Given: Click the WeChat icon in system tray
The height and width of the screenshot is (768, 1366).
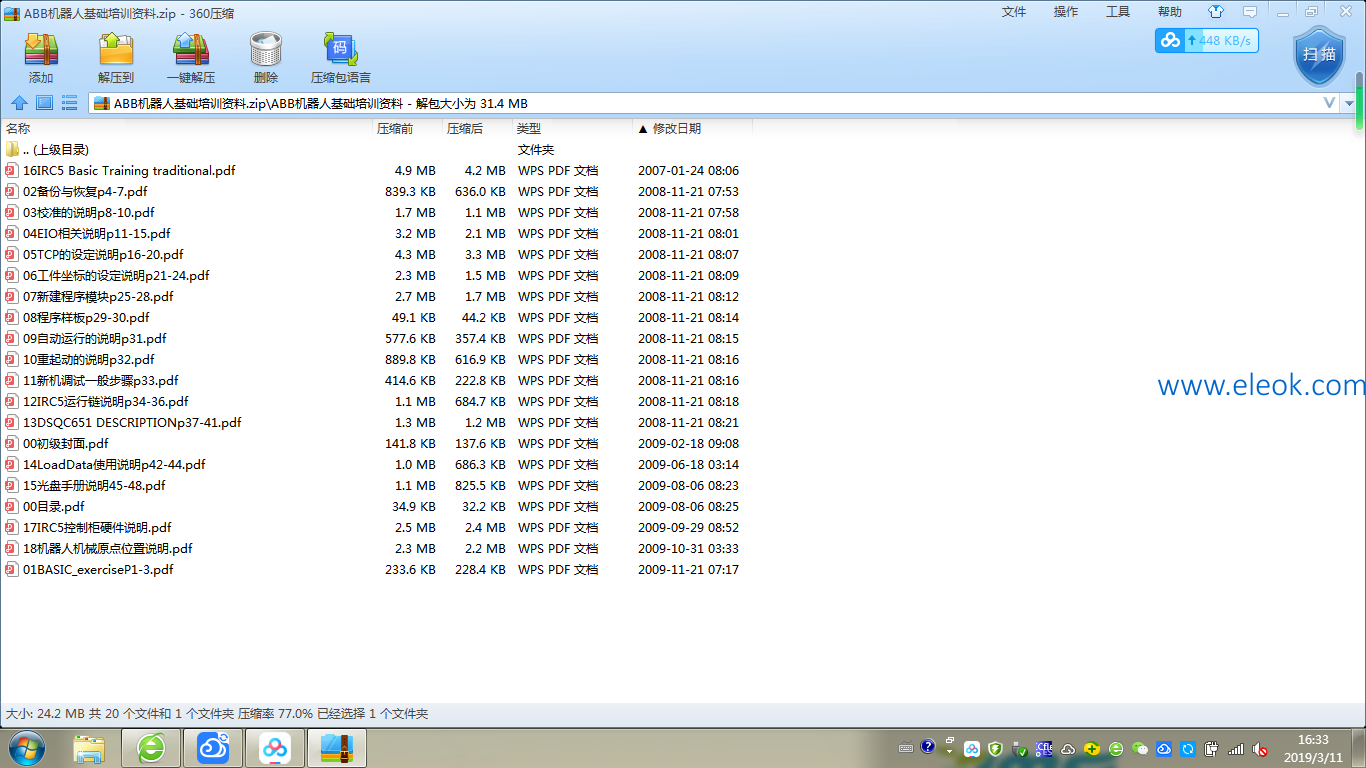Looking at the screenshot, I should [x=1140, y=748].
